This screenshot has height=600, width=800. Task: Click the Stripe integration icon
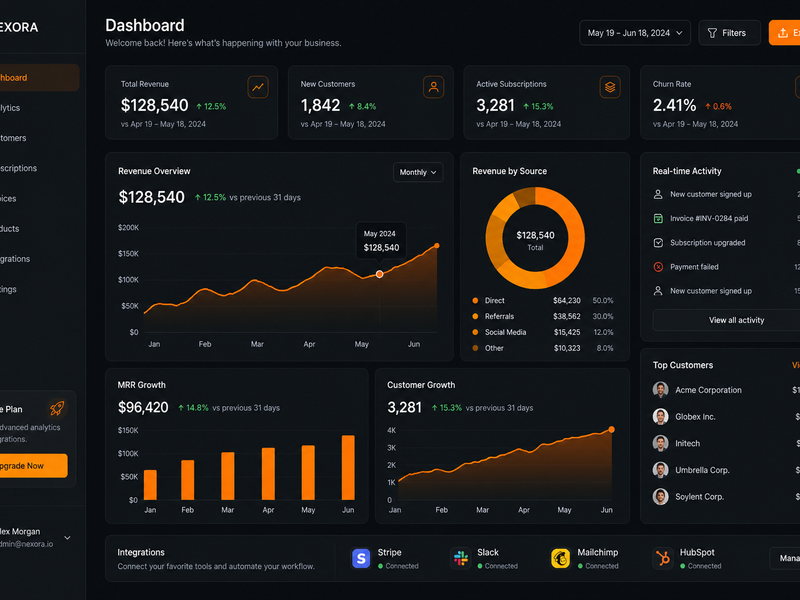pyautogui.click(x=361, y=558)
